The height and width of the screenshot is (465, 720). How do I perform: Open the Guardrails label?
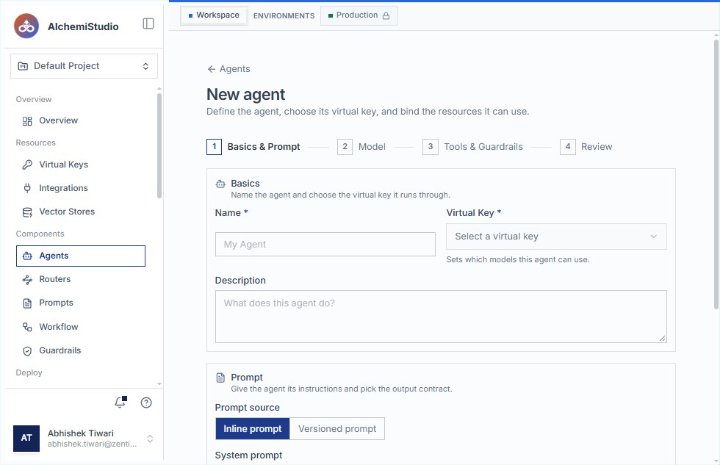60,350
